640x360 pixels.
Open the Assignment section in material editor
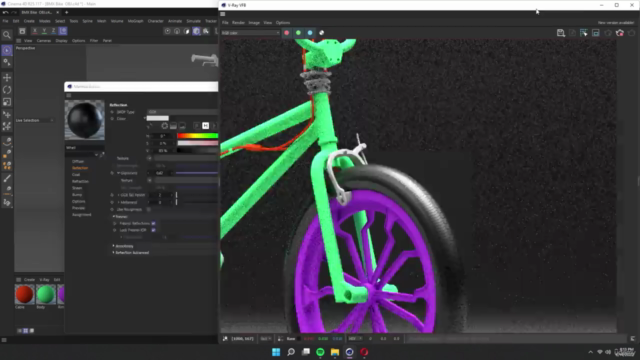point(82,215)
